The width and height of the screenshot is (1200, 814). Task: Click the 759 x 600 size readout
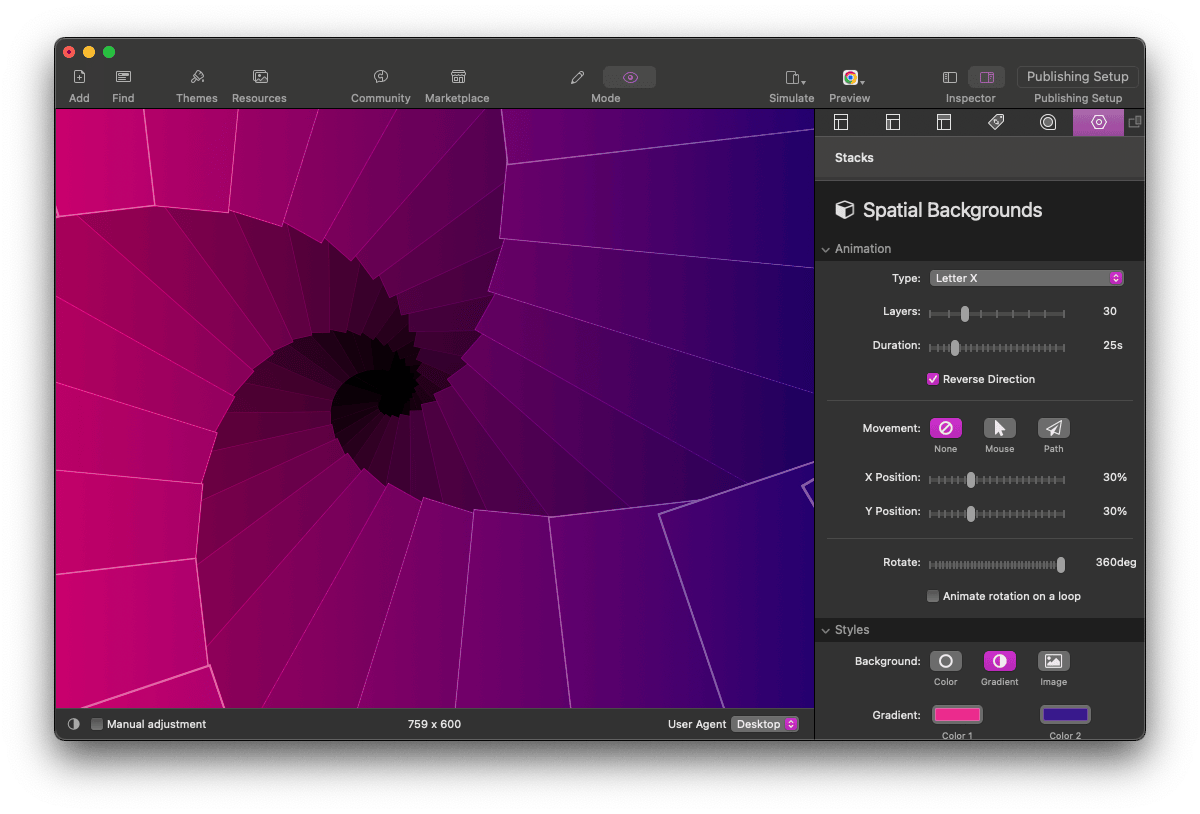[434, 724]
